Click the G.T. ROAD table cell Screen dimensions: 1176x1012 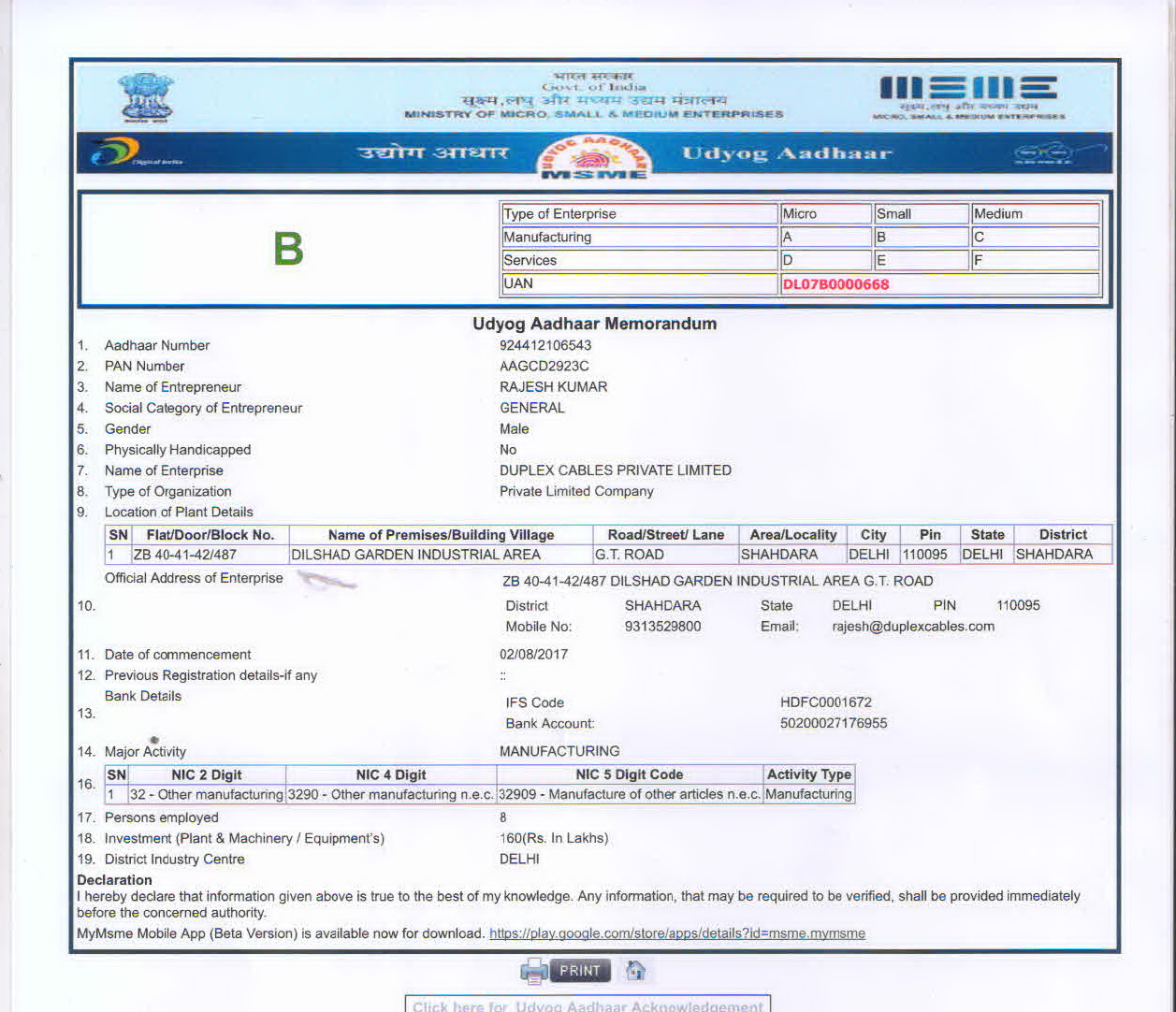pyautogui.click(x=665, y=555)
